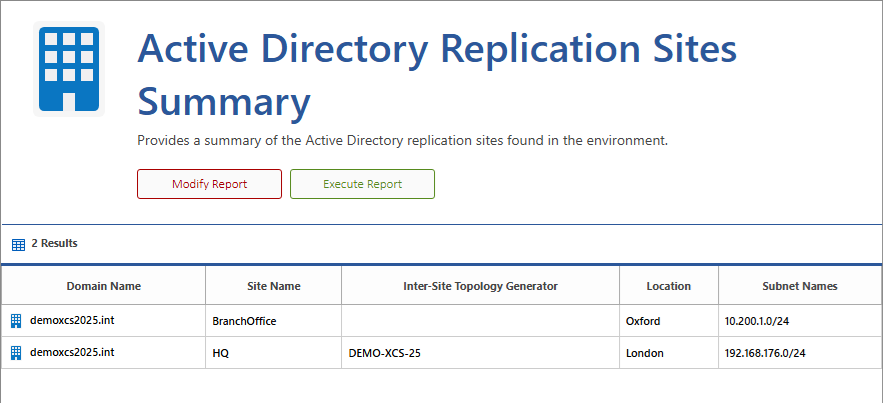
Task: Click the Inter-Site Topology Generator column header
Action: click(480, 286)
